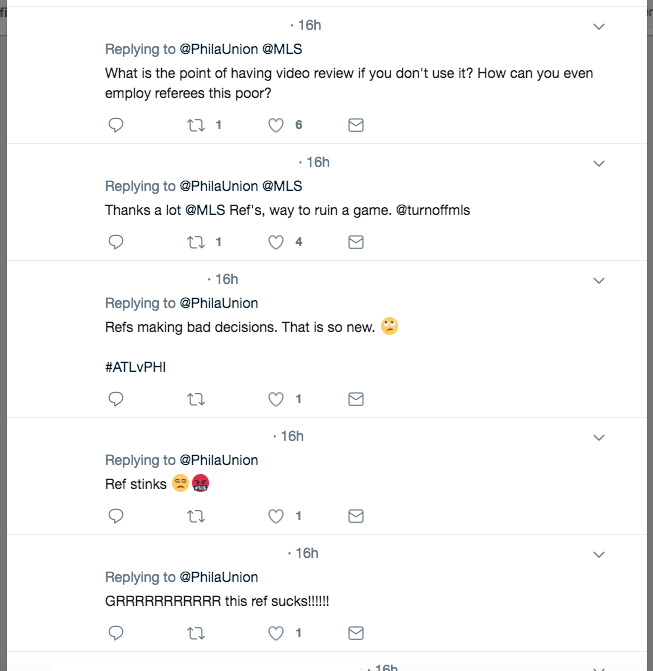Image resolution: width=653 pixels, height=671 pixels.
Task: Like the "way to ruin a game" tweet
Action: pyautogui.click(x=277, y=242)
